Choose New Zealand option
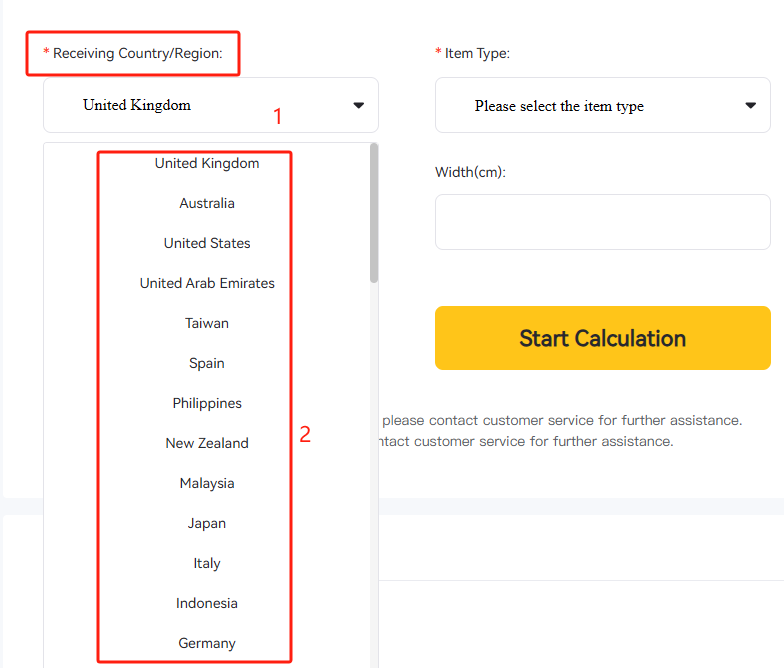 coord(207,443)
